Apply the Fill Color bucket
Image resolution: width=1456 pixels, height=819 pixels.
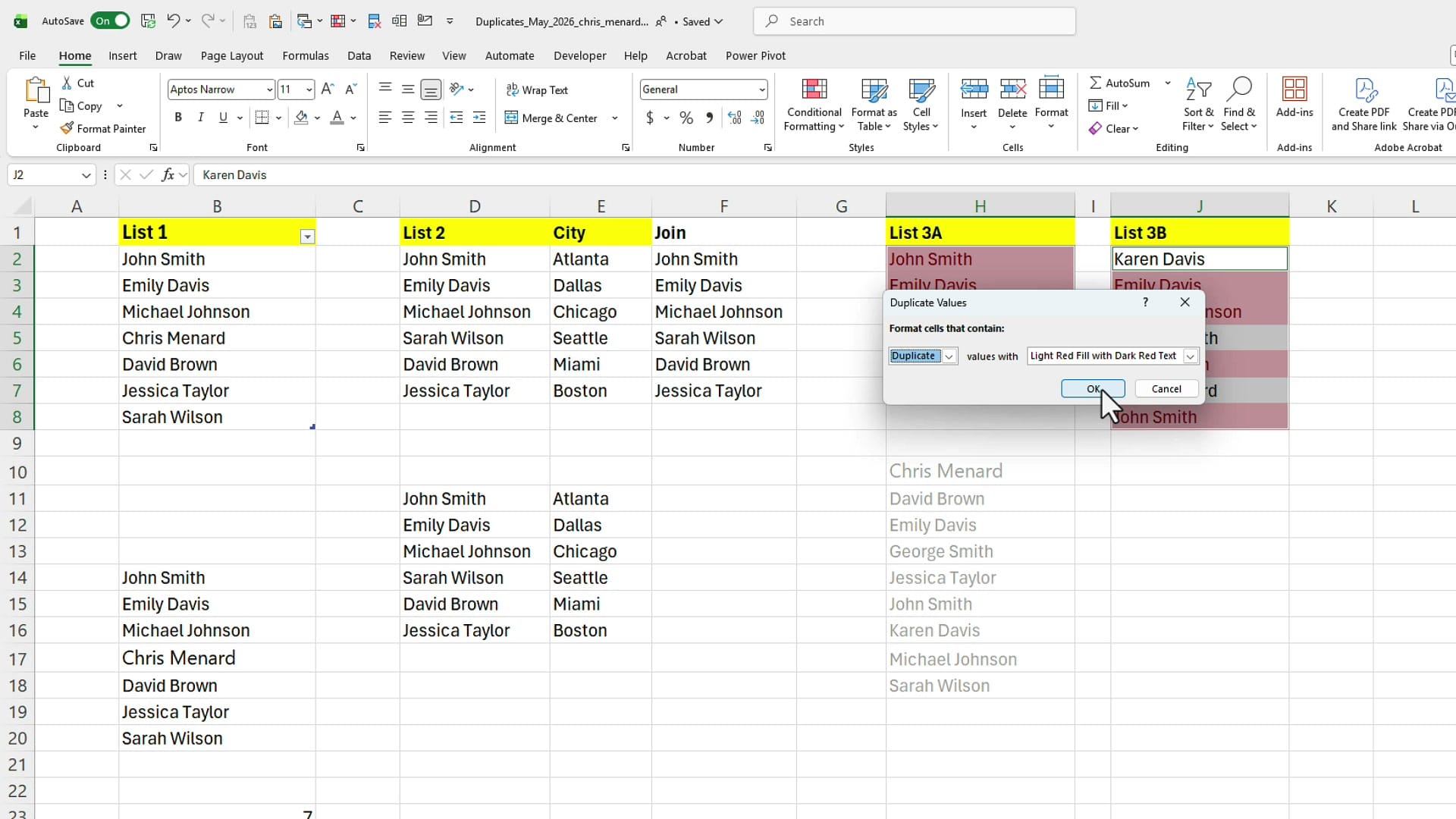tap(301, 118)
